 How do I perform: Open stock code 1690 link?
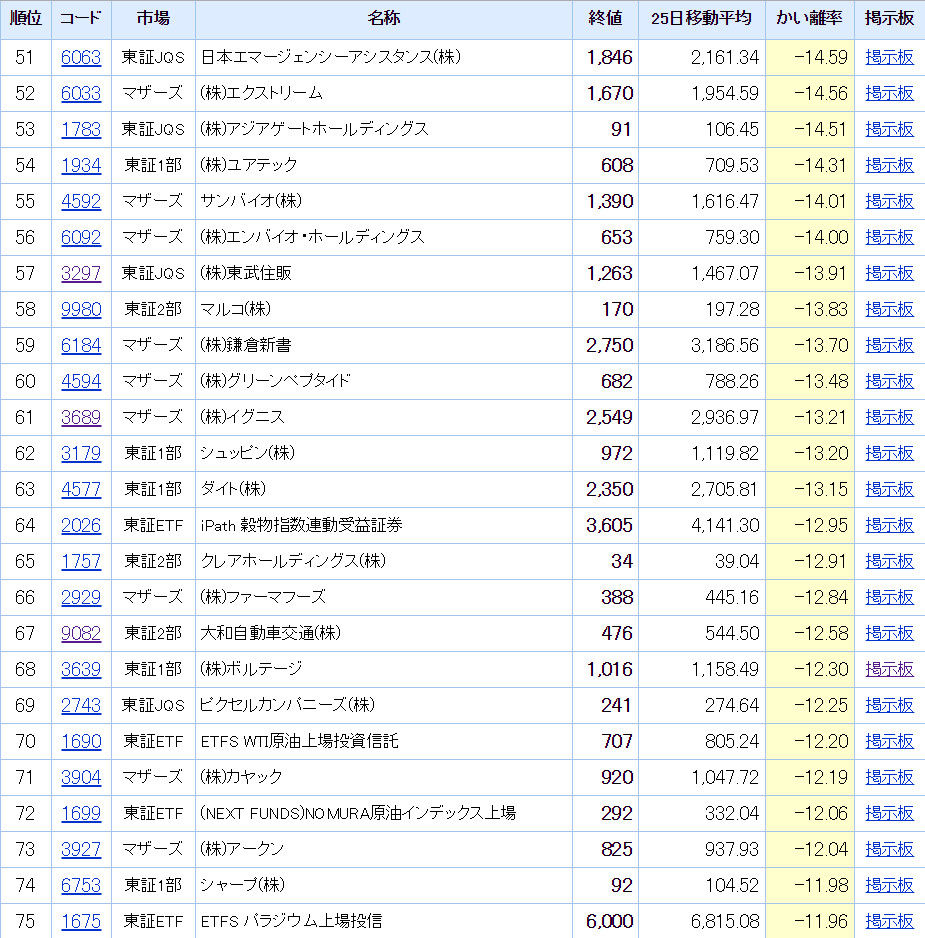tap(81, 741)
